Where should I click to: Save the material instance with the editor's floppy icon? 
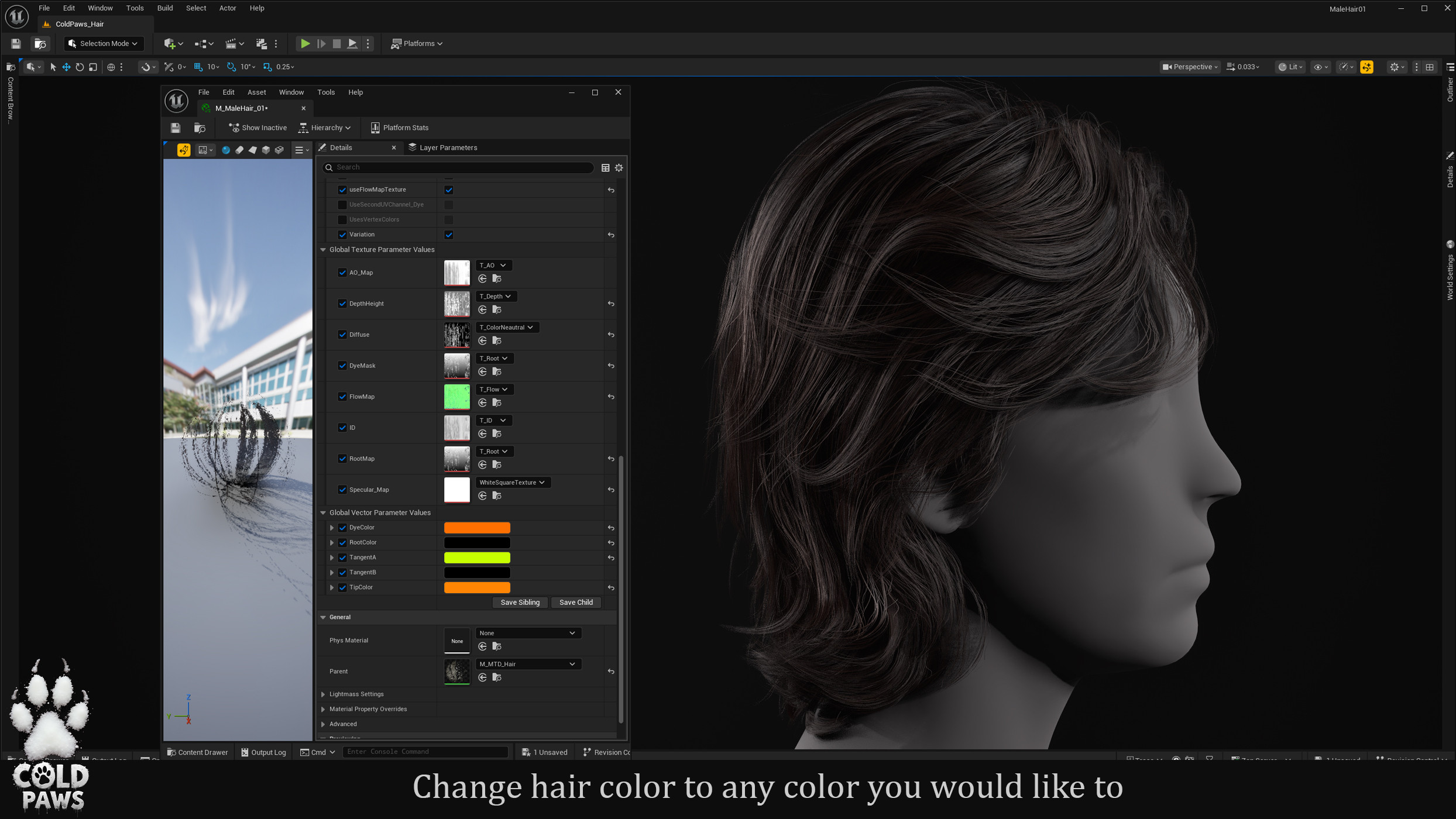175,128
